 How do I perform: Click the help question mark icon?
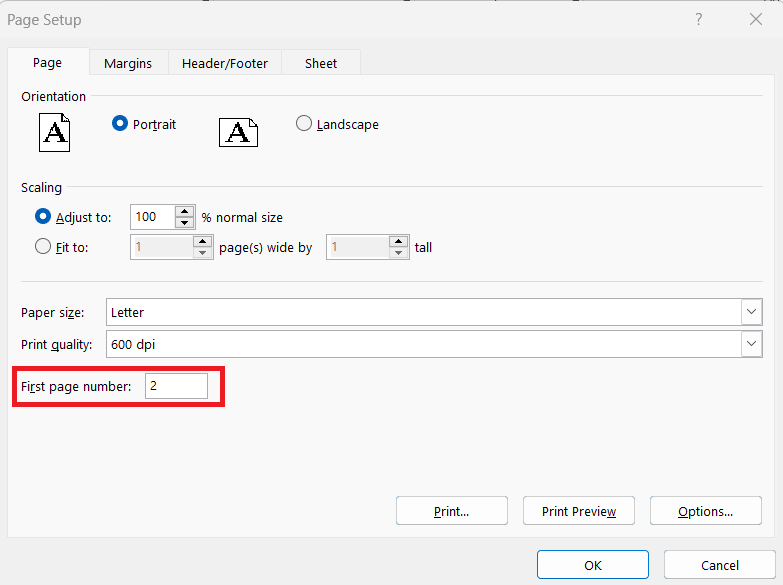click(699, 19)
